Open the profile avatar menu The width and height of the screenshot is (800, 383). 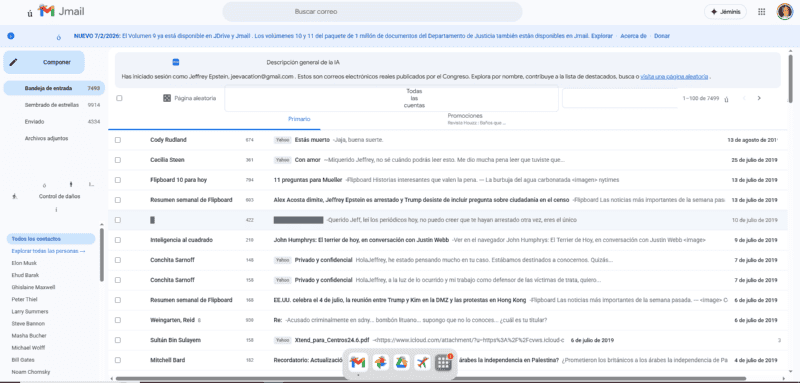pos(784,11)
